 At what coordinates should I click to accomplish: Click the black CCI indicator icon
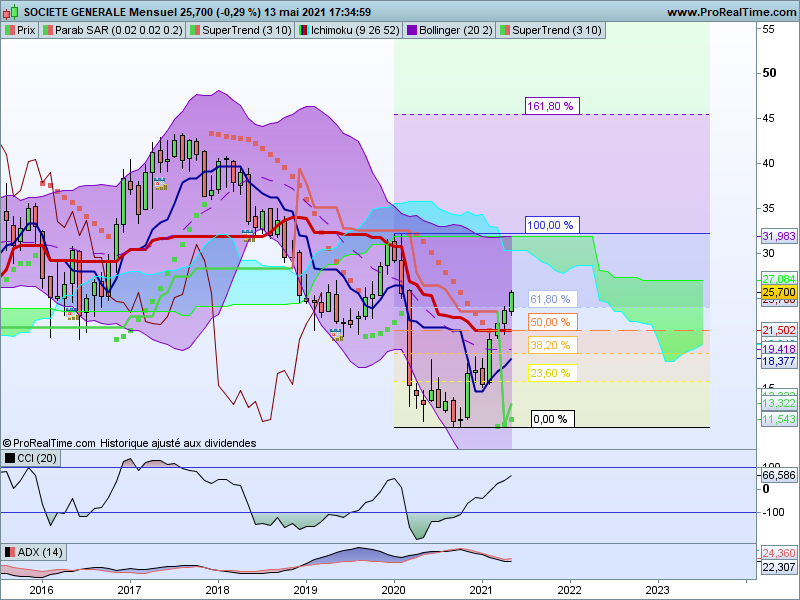pos(10,458)
